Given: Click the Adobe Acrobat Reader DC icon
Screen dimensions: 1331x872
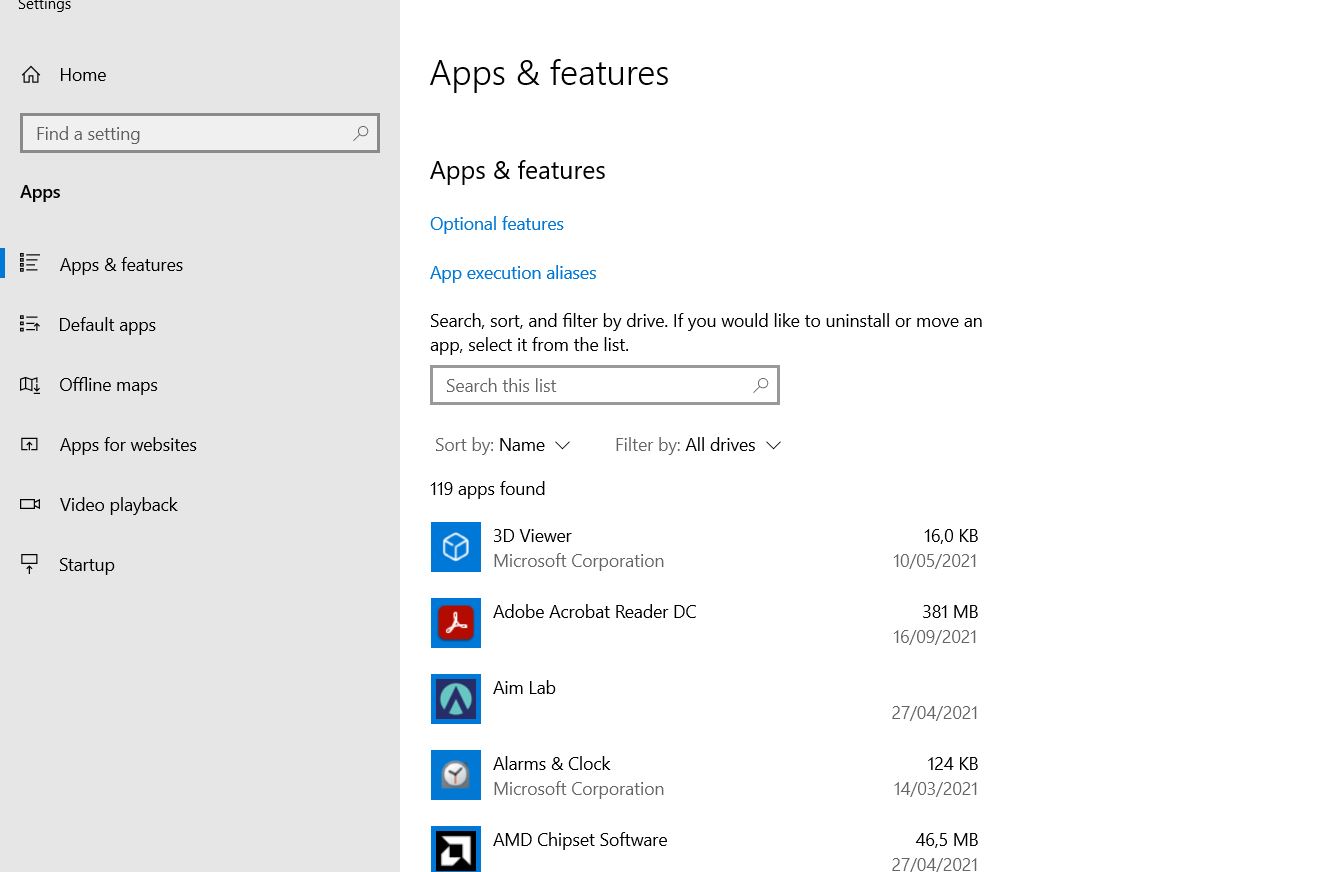Looking at the screenshot, I should [456, 623].
